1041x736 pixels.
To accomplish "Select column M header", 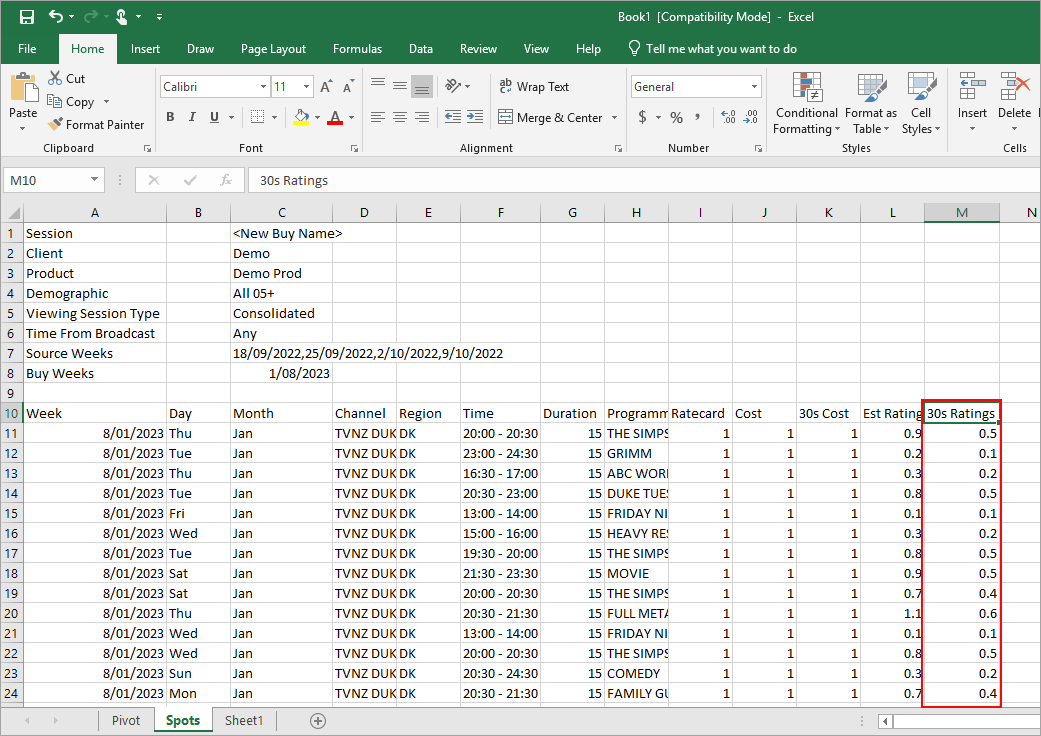I will click(x=961, y=213).
